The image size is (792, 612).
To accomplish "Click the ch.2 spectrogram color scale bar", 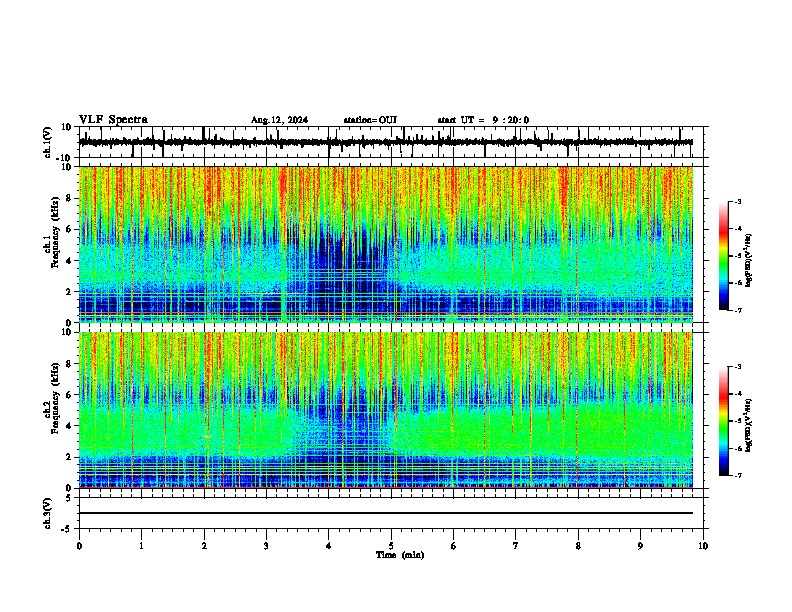I will 724,421.
